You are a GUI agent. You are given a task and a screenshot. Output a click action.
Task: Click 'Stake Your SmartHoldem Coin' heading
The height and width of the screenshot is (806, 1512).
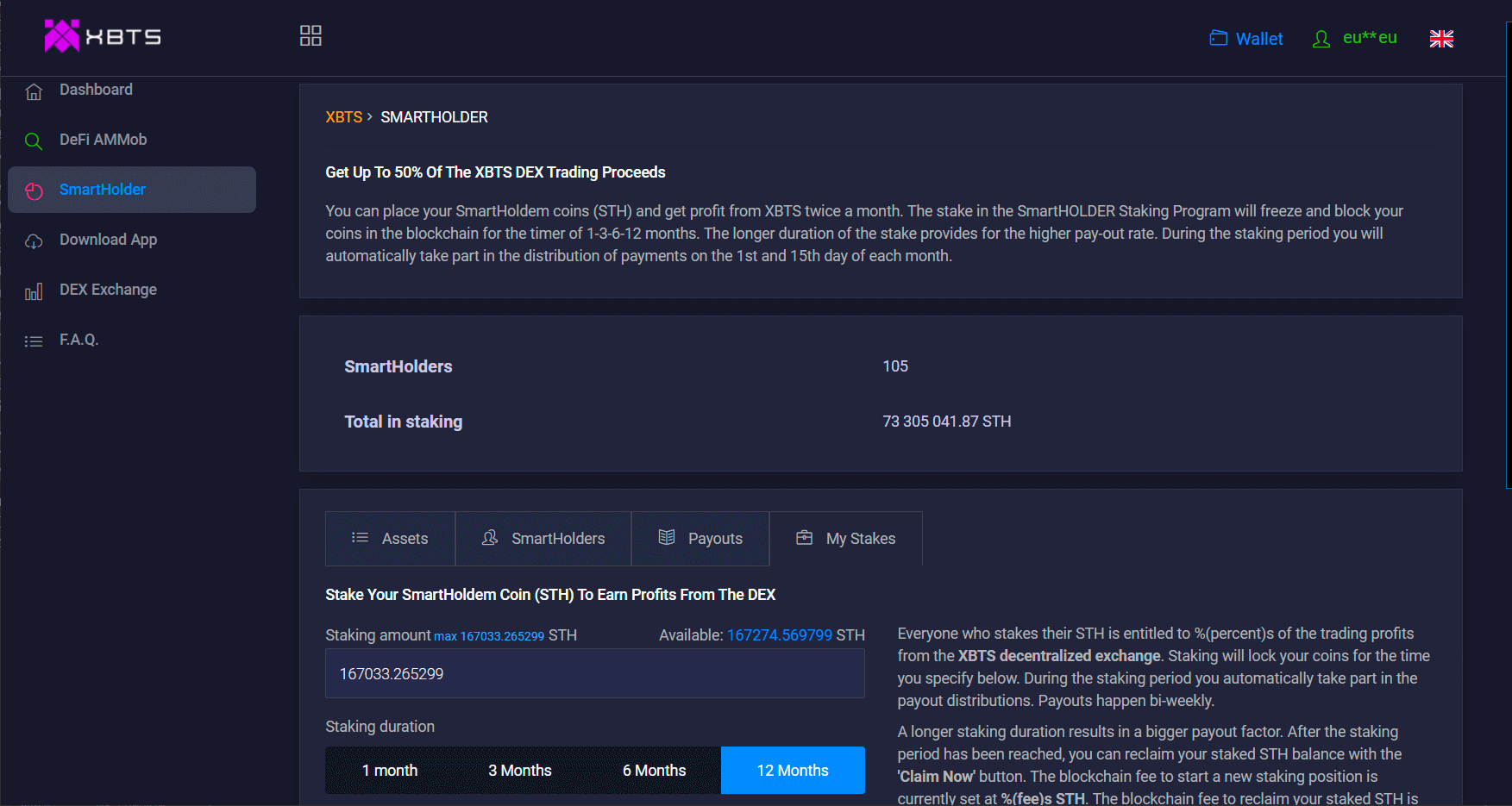(x=550, y=595)
